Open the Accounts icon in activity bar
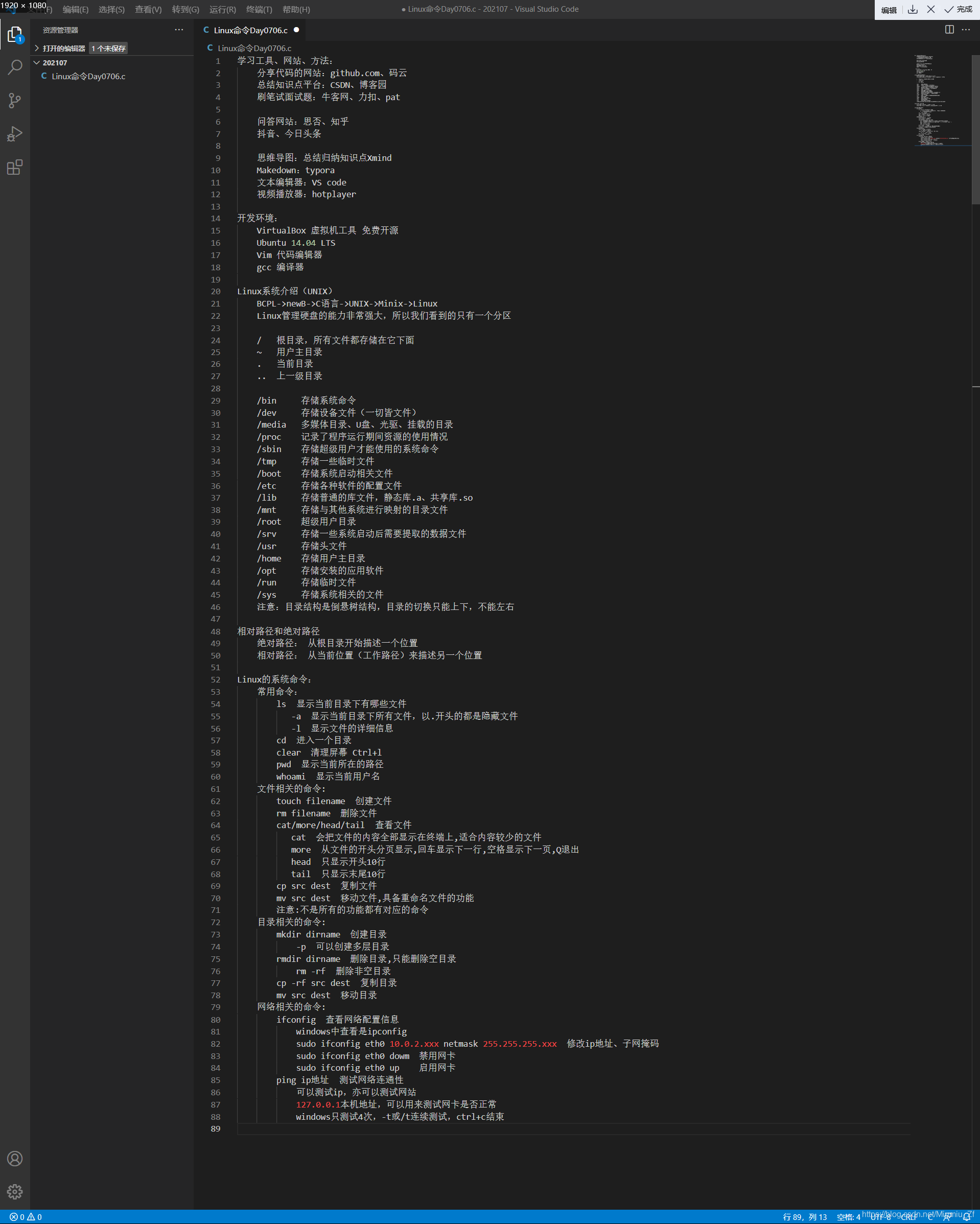 (x=15, y=1159)
